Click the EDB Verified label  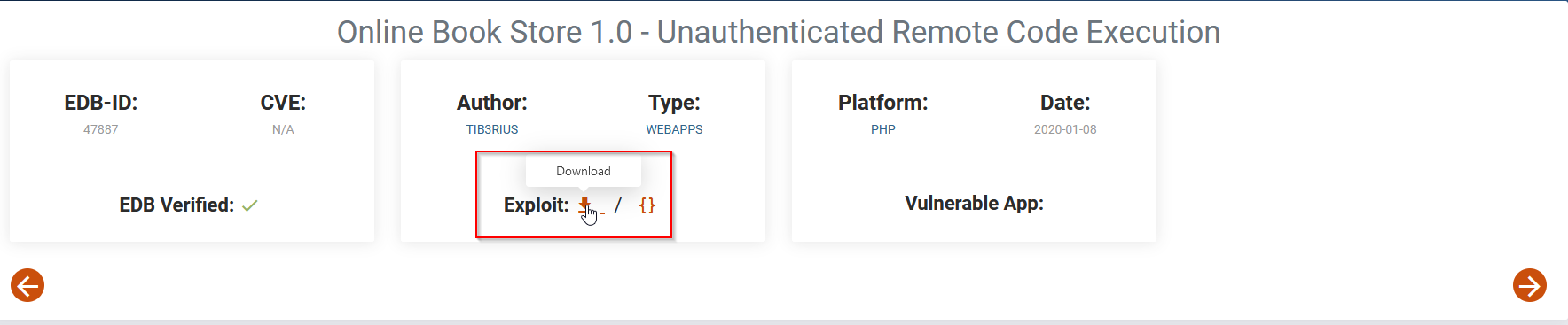click(176, 205)
